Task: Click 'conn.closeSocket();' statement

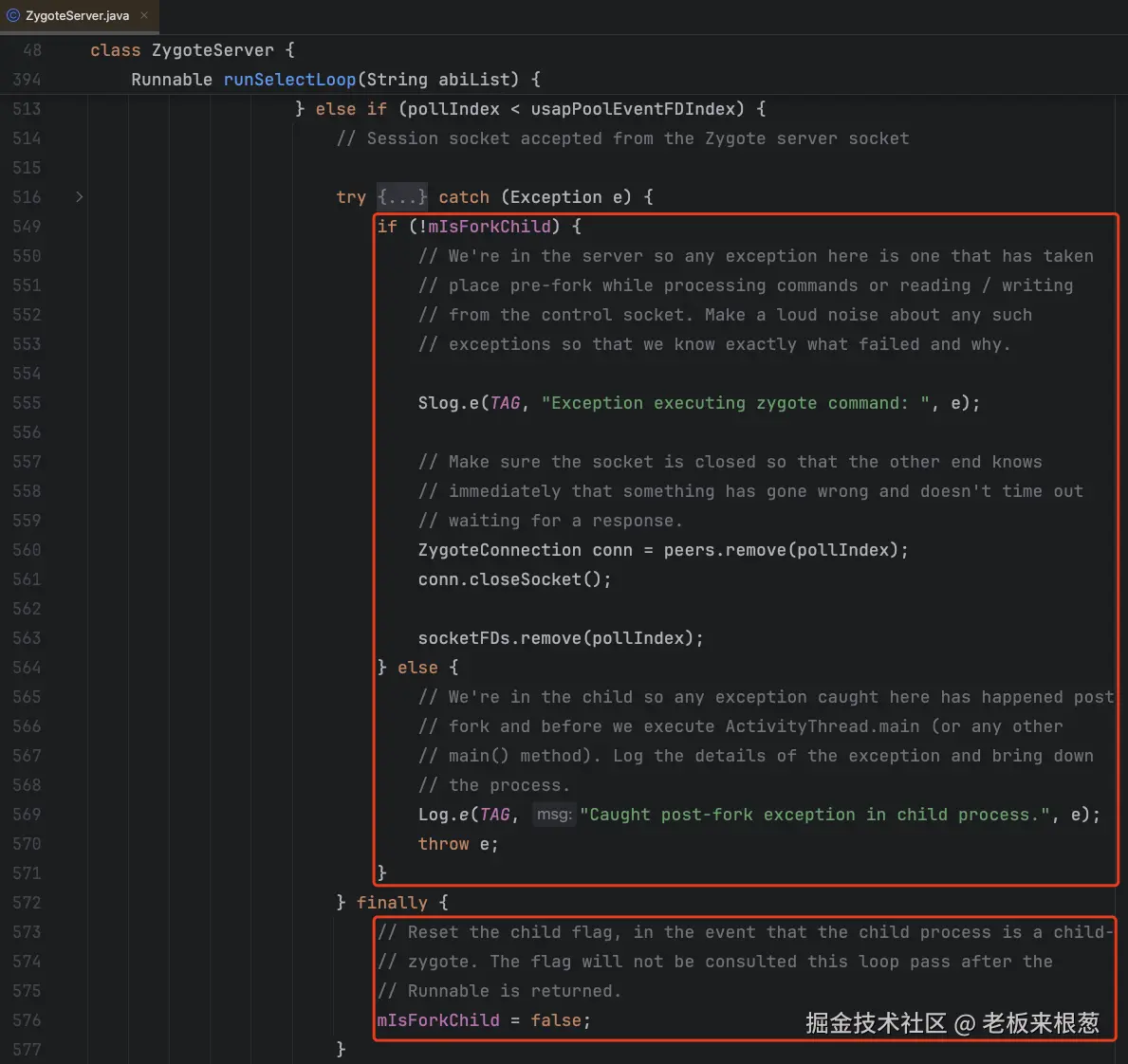Action: [x=514, y=579]
